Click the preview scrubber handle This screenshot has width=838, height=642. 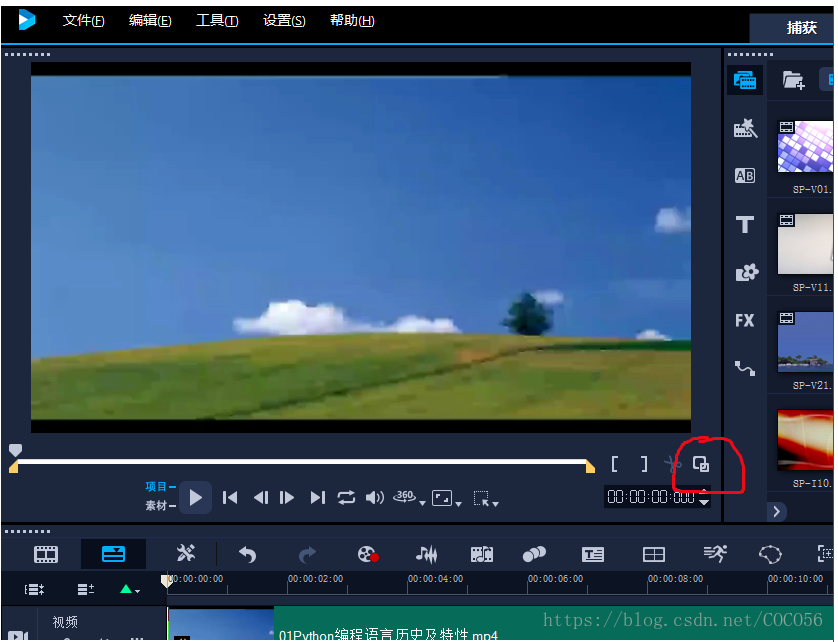pyautogui.click(x=15, y=450)
